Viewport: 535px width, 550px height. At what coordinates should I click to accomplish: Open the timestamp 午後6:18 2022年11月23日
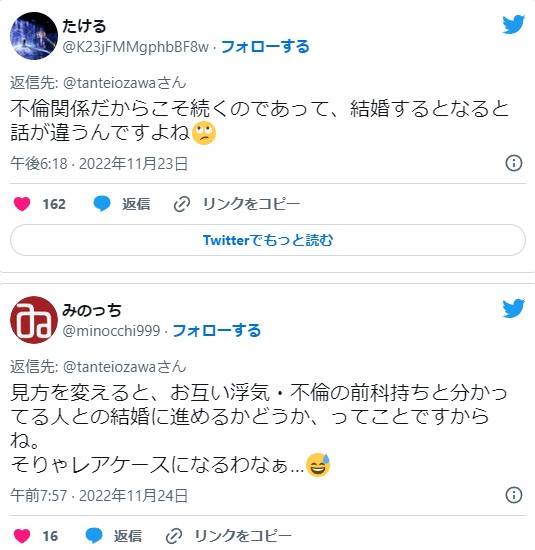pos(99,163)
